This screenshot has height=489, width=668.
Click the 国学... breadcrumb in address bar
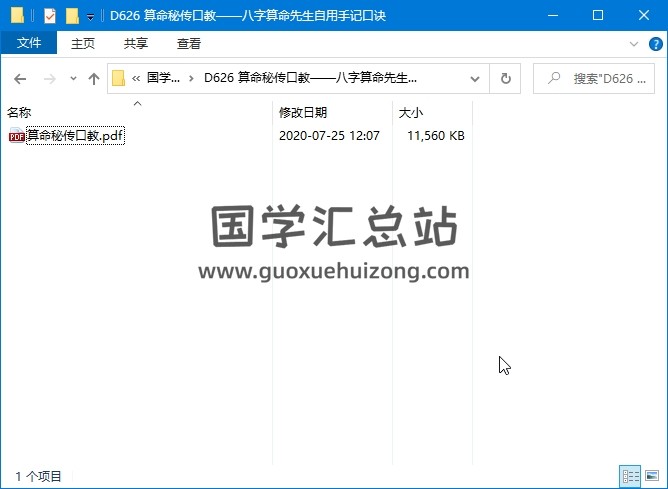point(164,78)
